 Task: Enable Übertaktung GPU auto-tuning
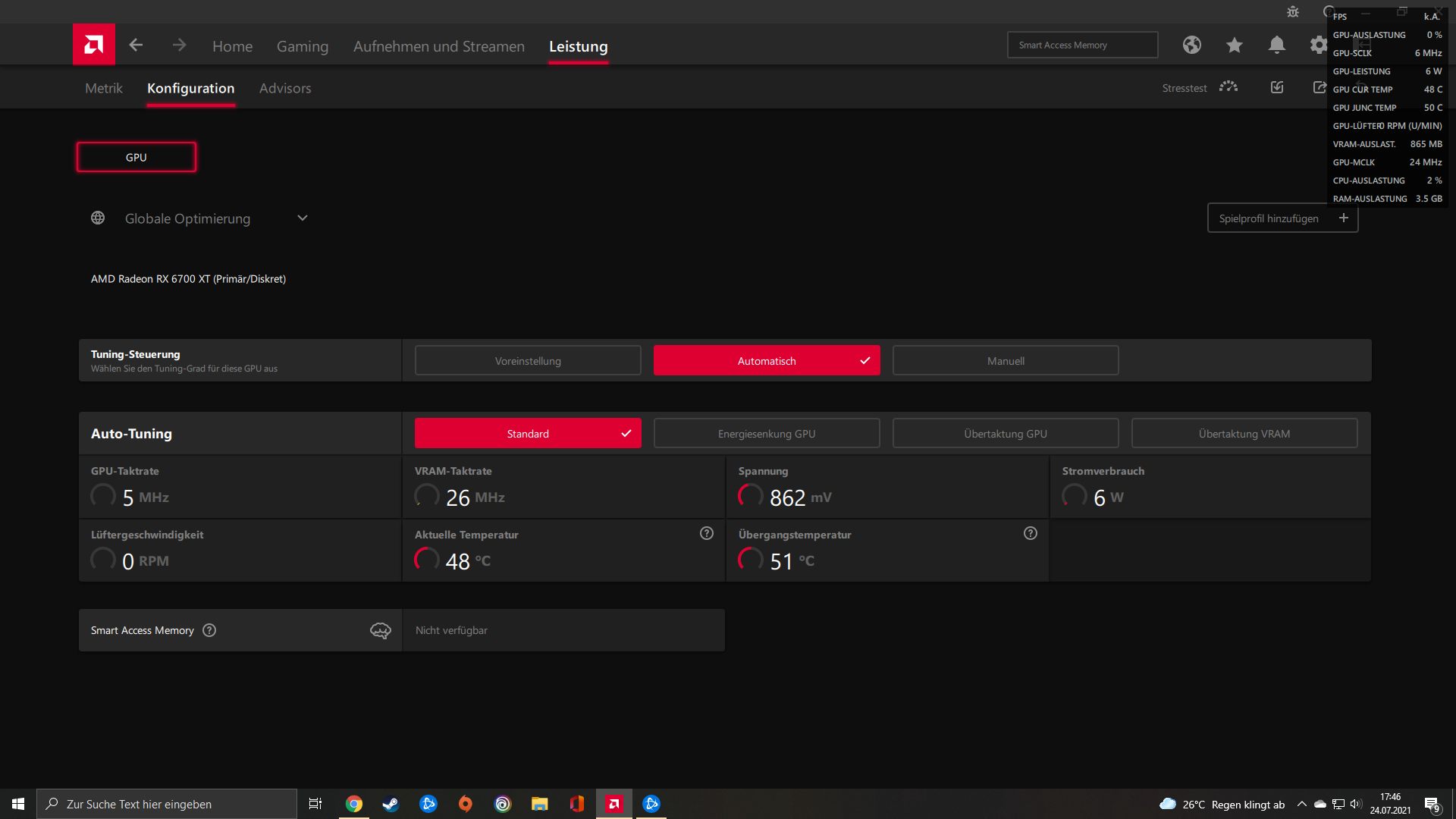[1006, 434]
